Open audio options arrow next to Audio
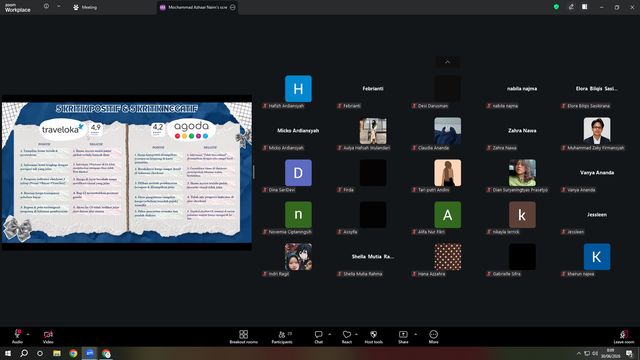 [x=28, y=334]
